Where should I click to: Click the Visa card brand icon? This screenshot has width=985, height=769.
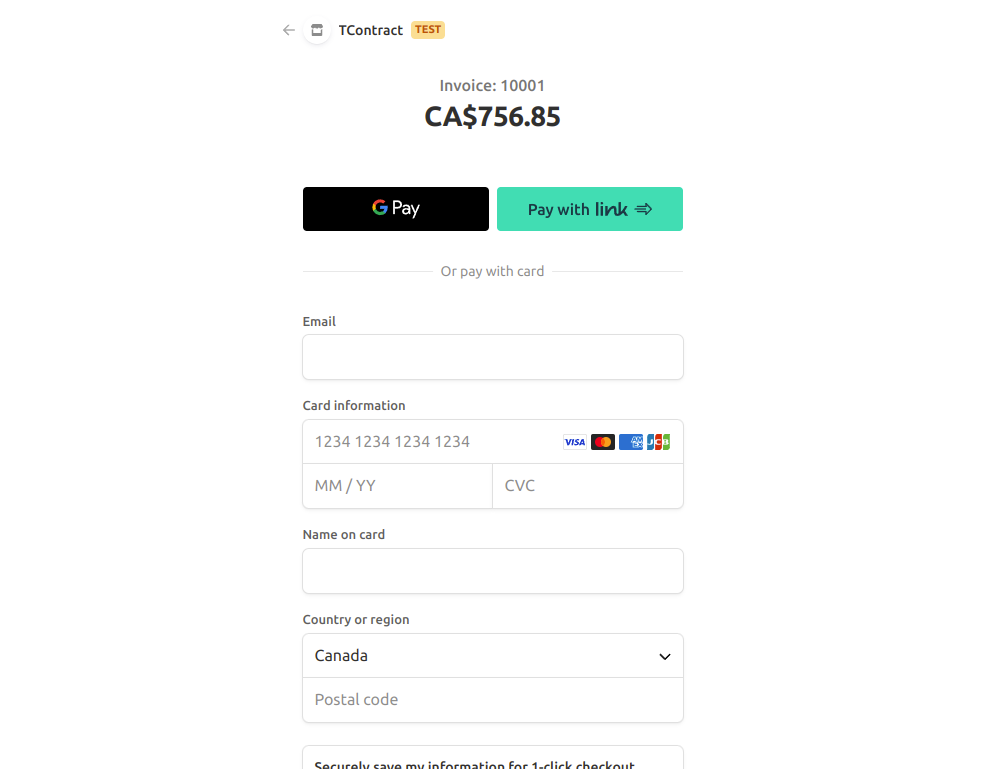pos(575,442)
